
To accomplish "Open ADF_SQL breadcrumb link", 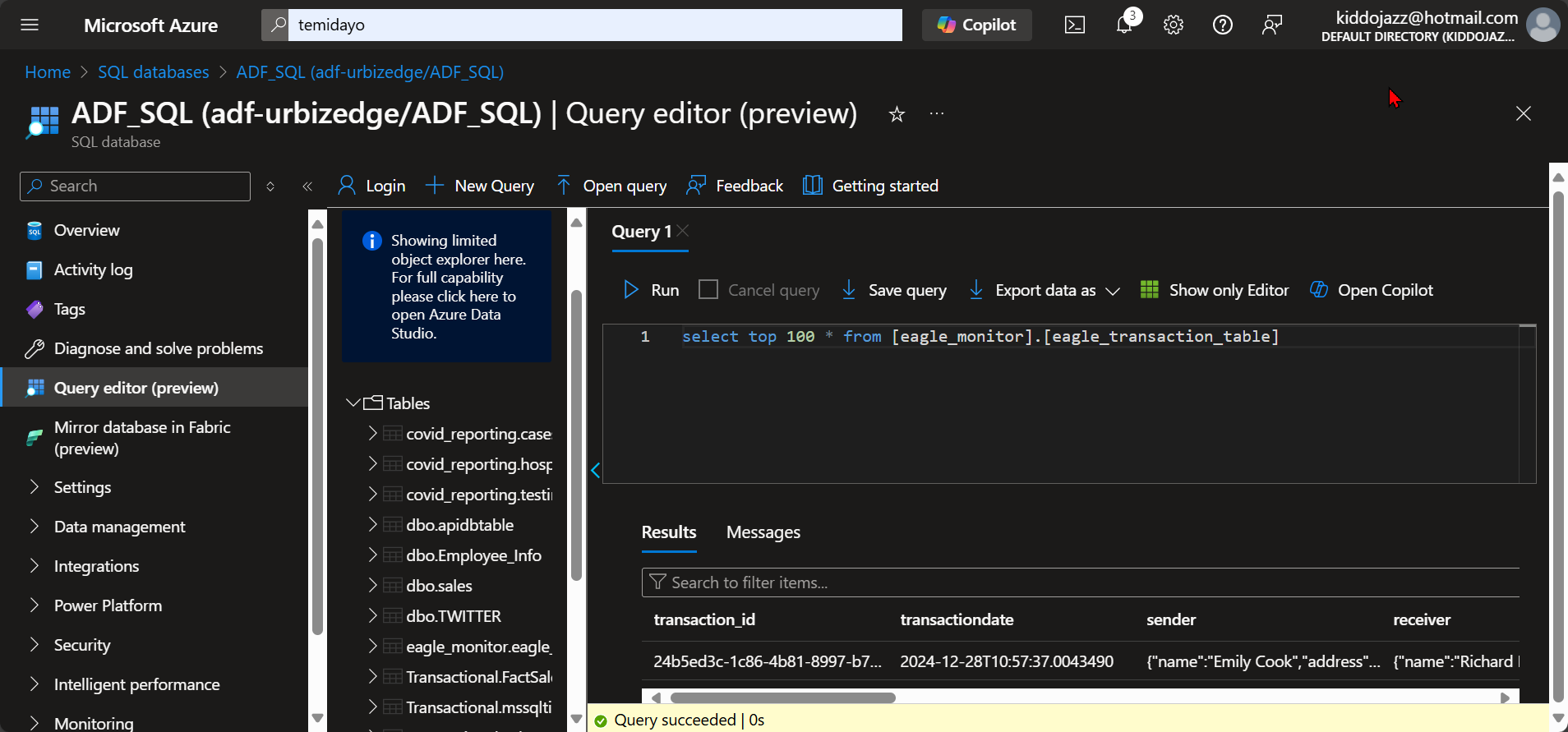I will (x=370, y=72).
